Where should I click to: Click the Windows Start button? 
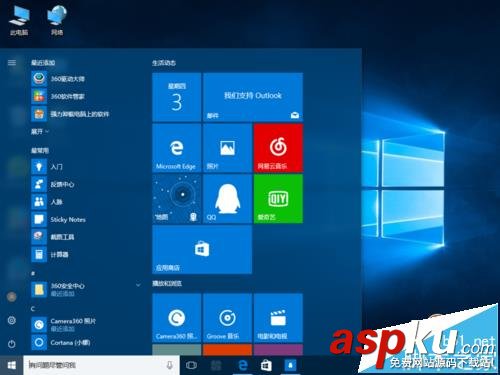(12, 365)
